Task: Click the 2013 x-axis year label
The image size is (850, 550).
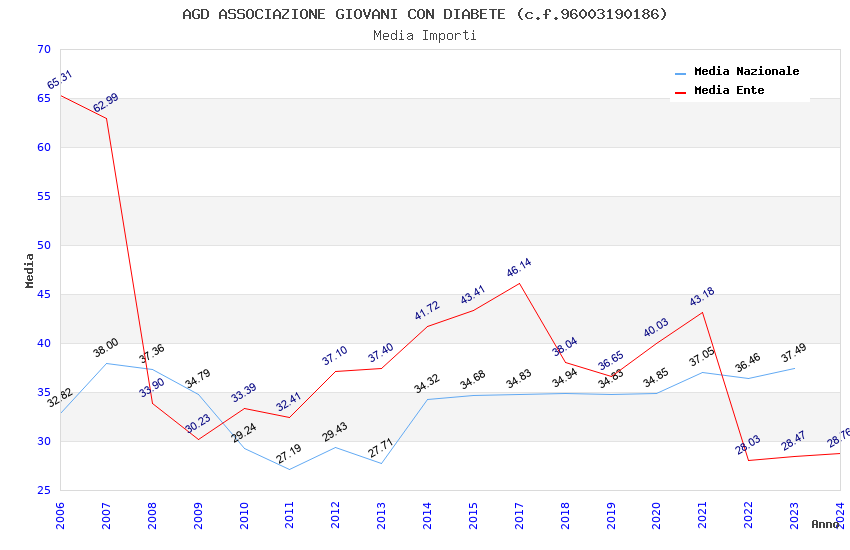Action: coord(381,515)
